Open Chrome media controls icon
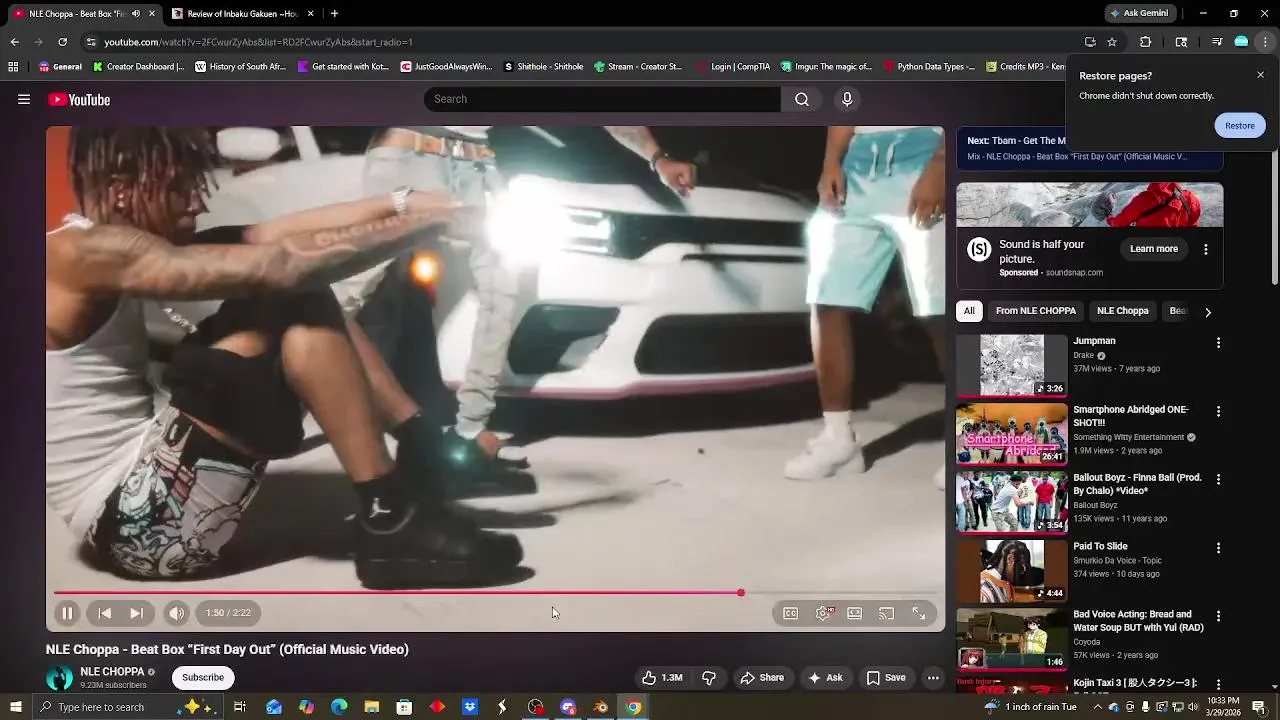This screenshot has height=720, width=1280. 1217,42
